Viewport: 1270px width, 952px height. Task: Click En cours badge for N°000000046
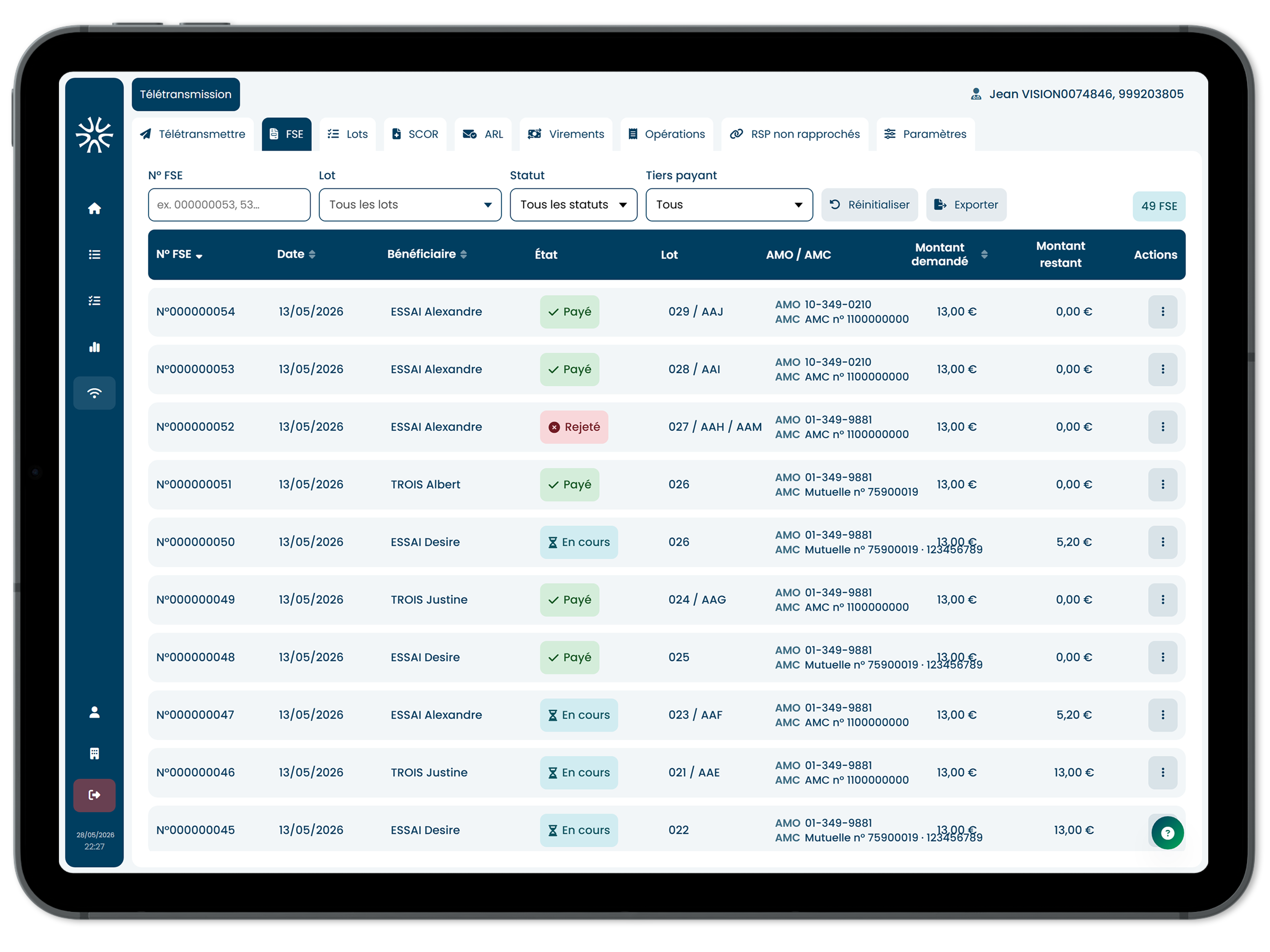click(x=579, y=772)
